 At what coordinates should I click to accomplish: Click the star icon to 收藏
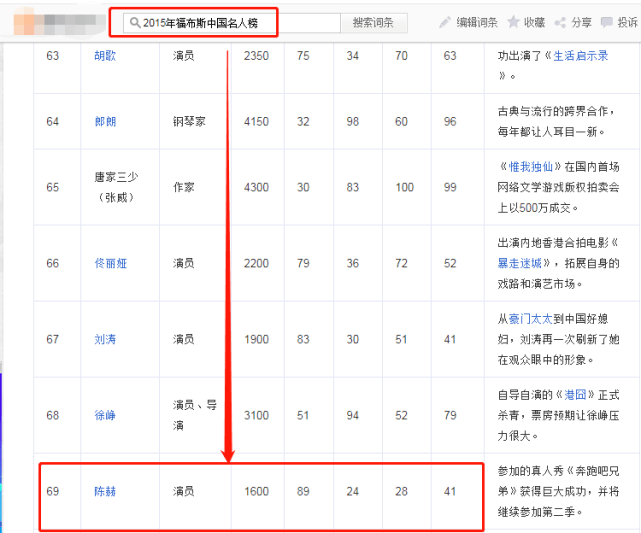(513, 22)
